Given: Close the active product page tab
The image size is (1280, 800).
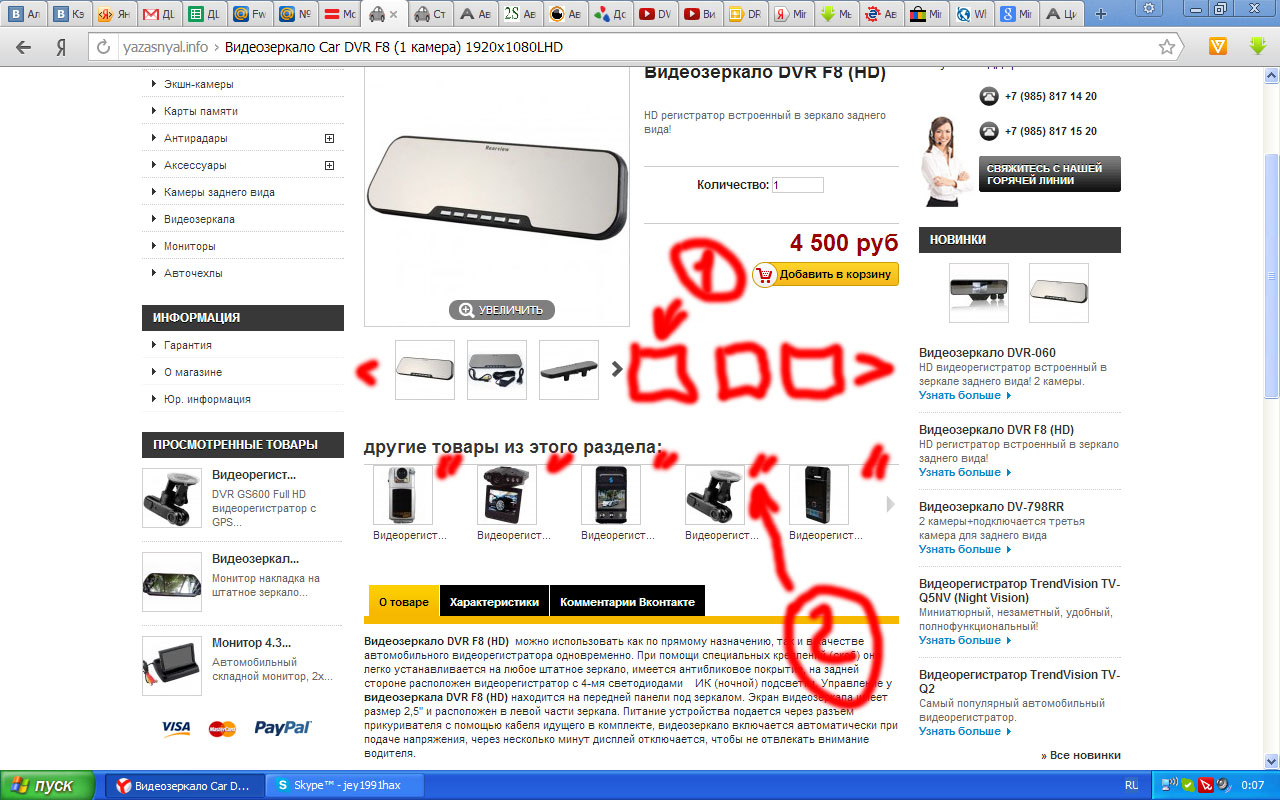Looking at the screenshot, I should coord(393,15).
